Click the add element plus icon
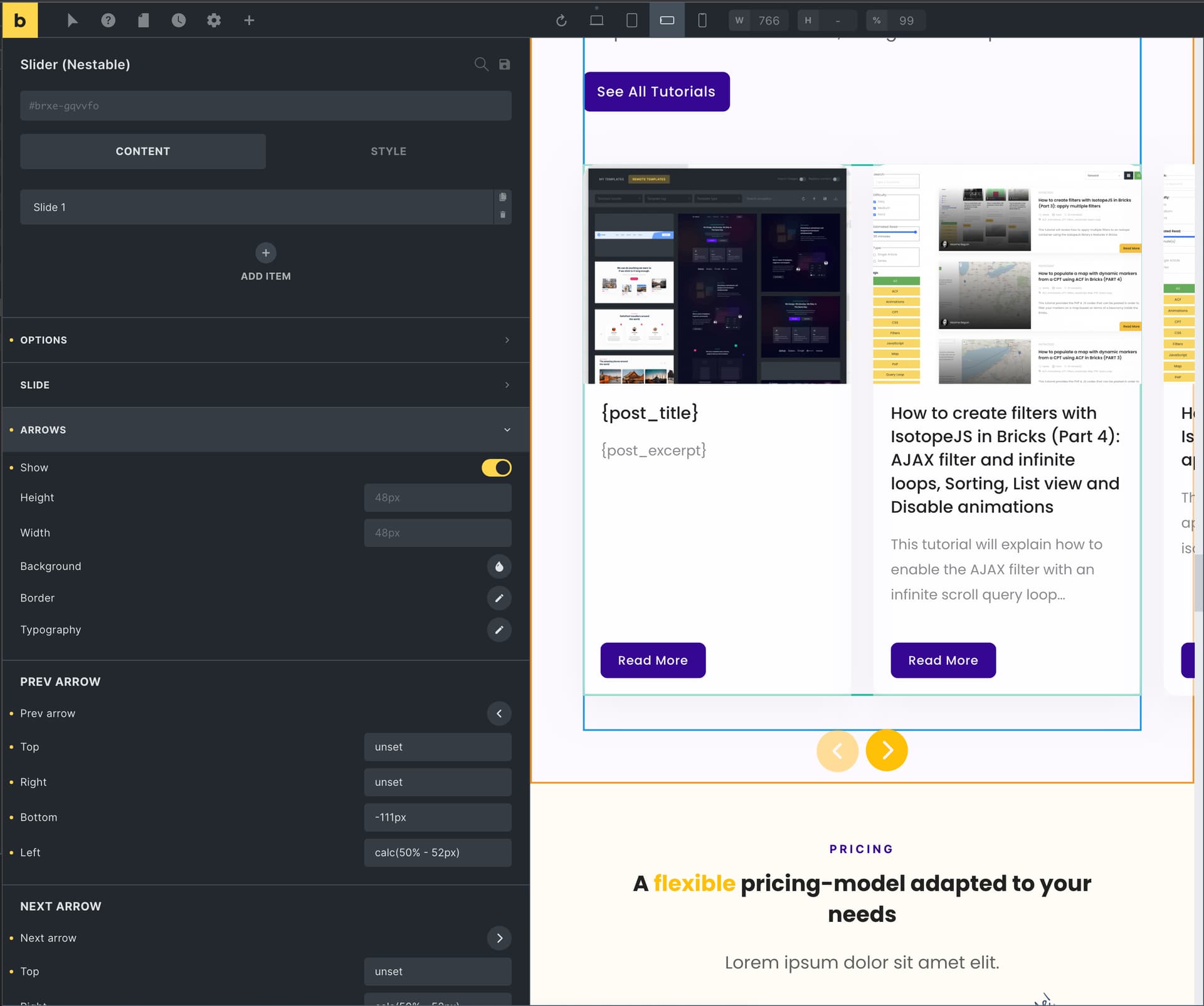 click(x=249, y=20)
